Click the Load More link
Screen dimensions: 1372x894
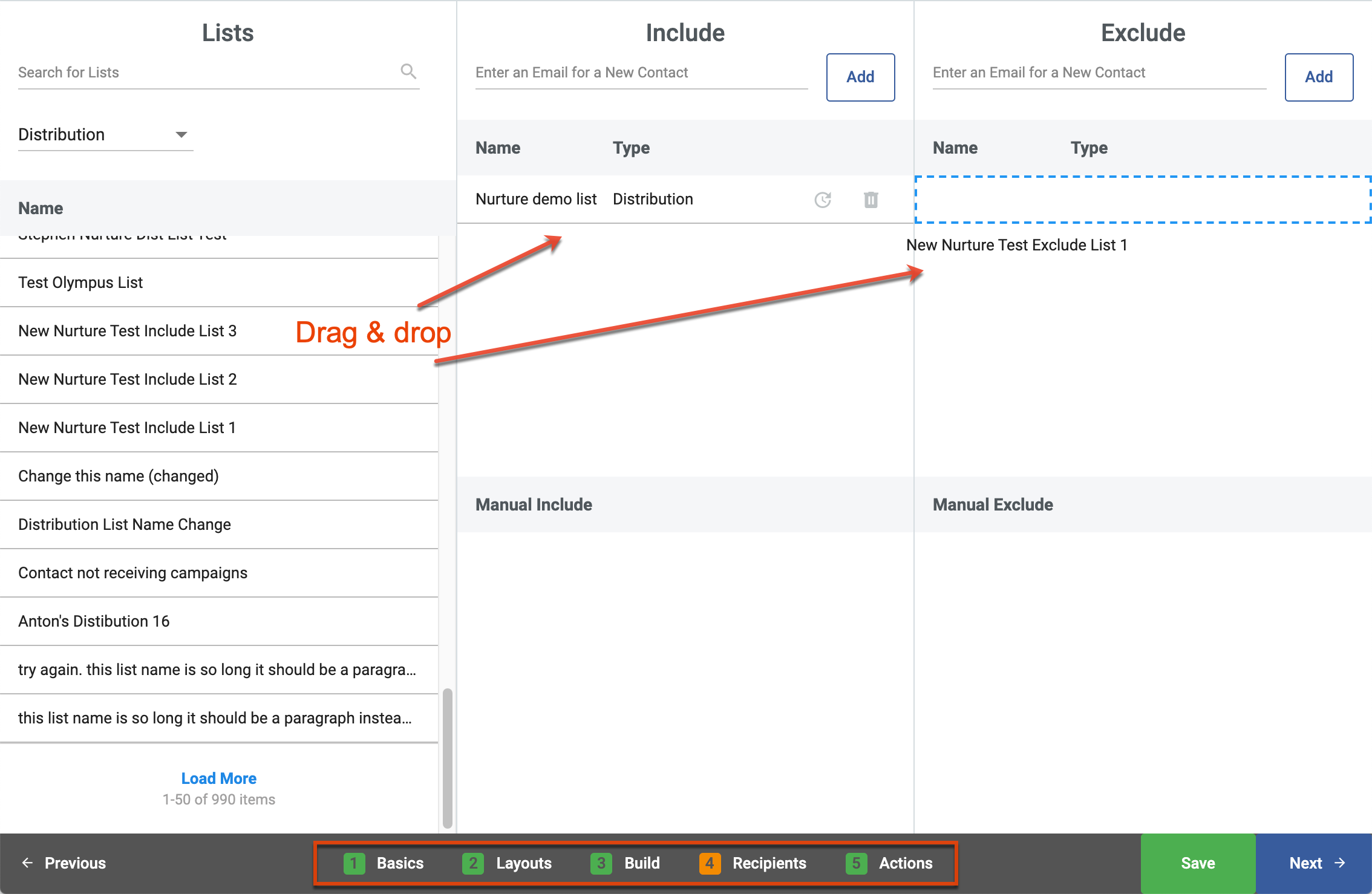pyautogui.click(x=219, y=778)
